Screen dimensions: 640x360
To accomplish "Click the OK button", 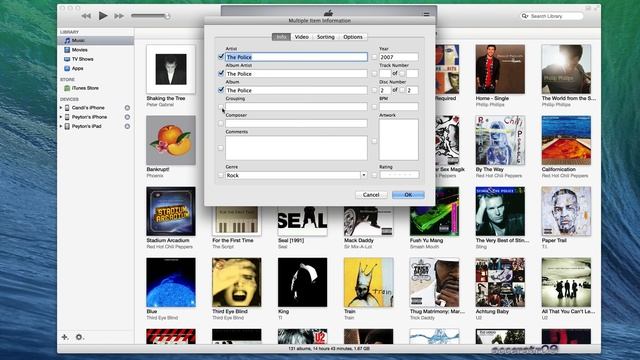I will coord(408,195).
